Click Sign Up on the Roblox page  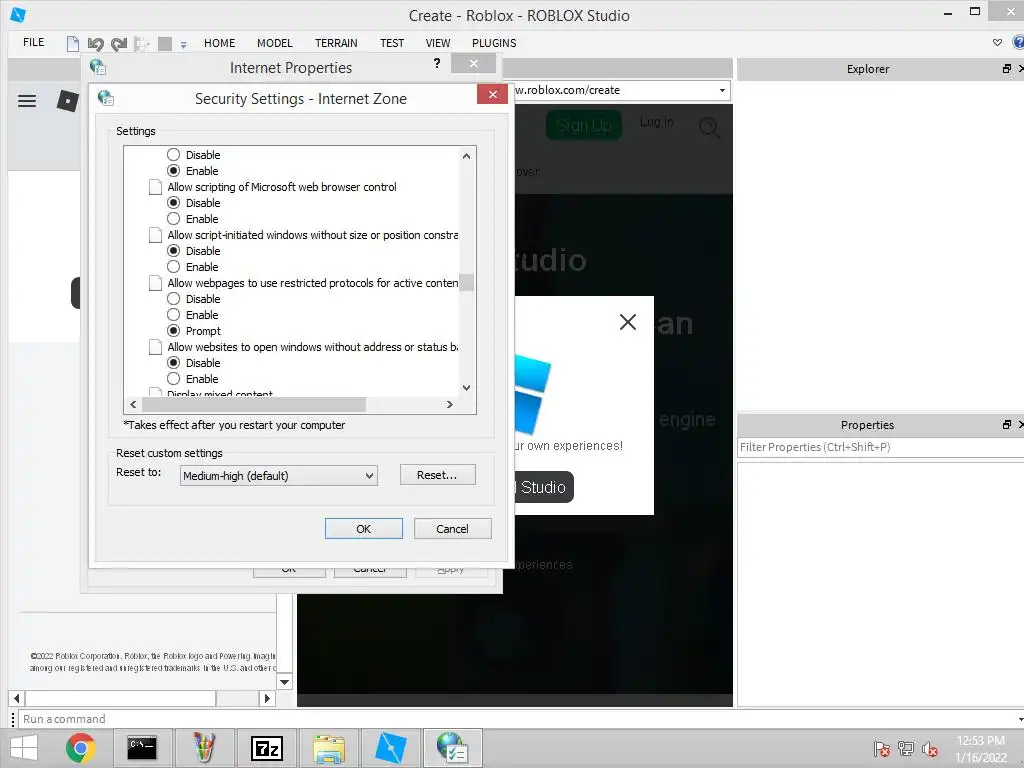coord(584,125)
